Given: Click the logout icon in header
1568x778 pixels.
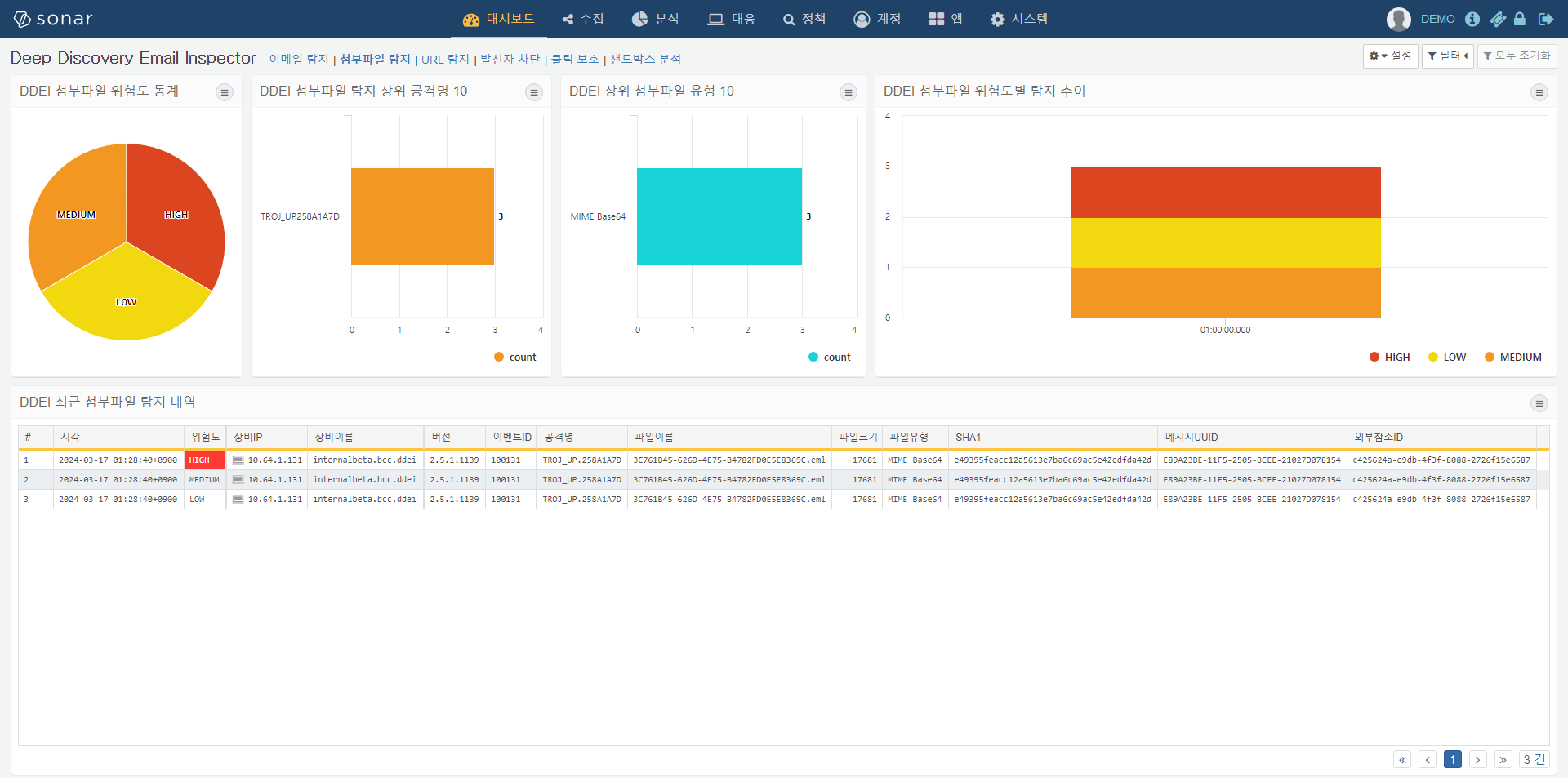Looking at the screenshot, I should [x=1546, y=19].
